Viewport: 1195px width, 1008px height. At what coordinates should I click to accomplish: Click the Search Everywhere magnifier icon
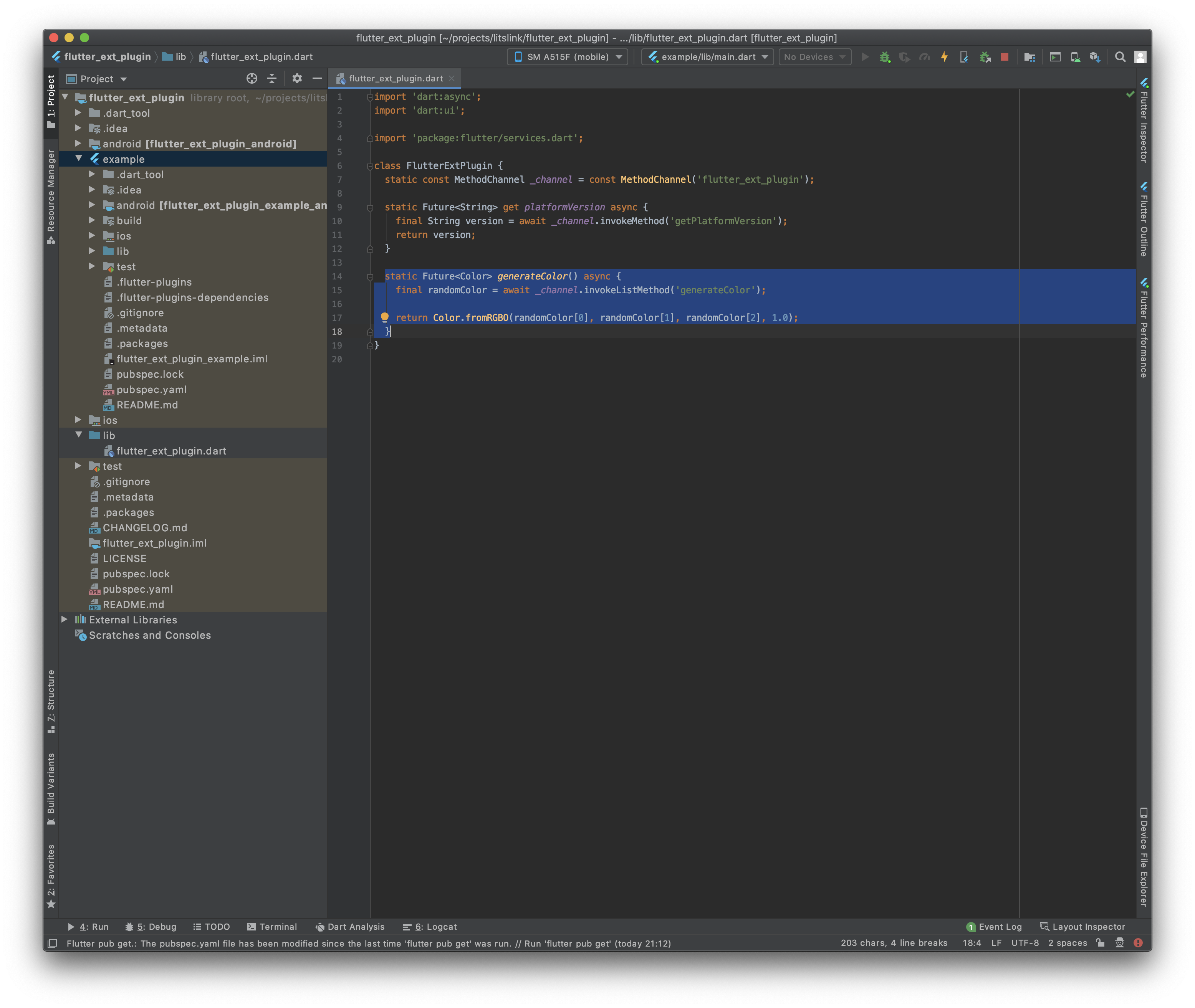tap(1120, 57)
